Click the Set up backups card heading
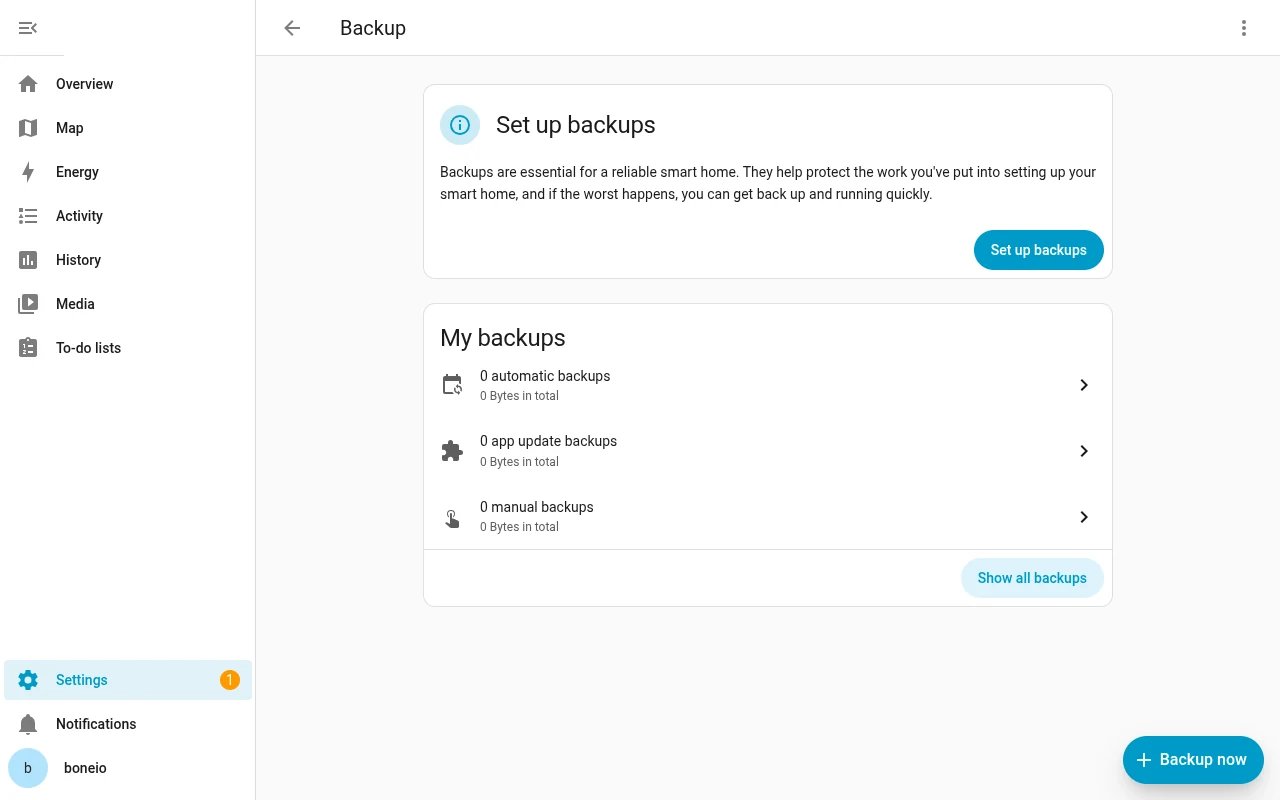Screen dimensions: 1280x800 coord(576,125)
